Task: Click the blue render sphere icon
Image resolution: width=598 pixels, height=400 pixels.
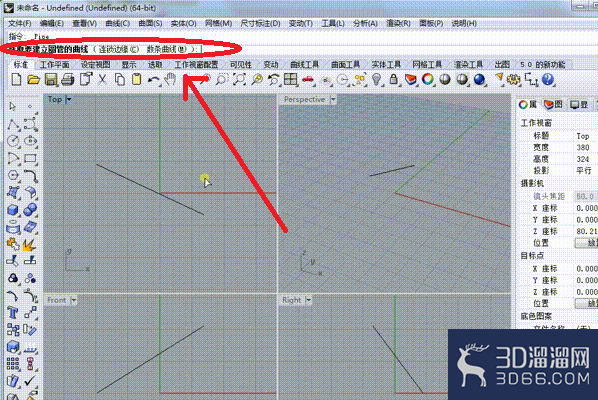Action: coord(479,79)
